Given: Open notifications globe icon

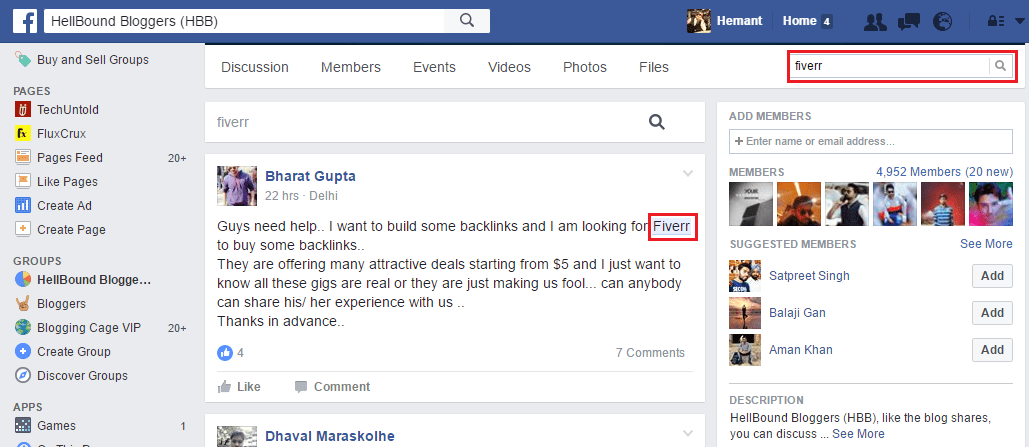Looking at the screenshot, I should (x=942, y=21).
